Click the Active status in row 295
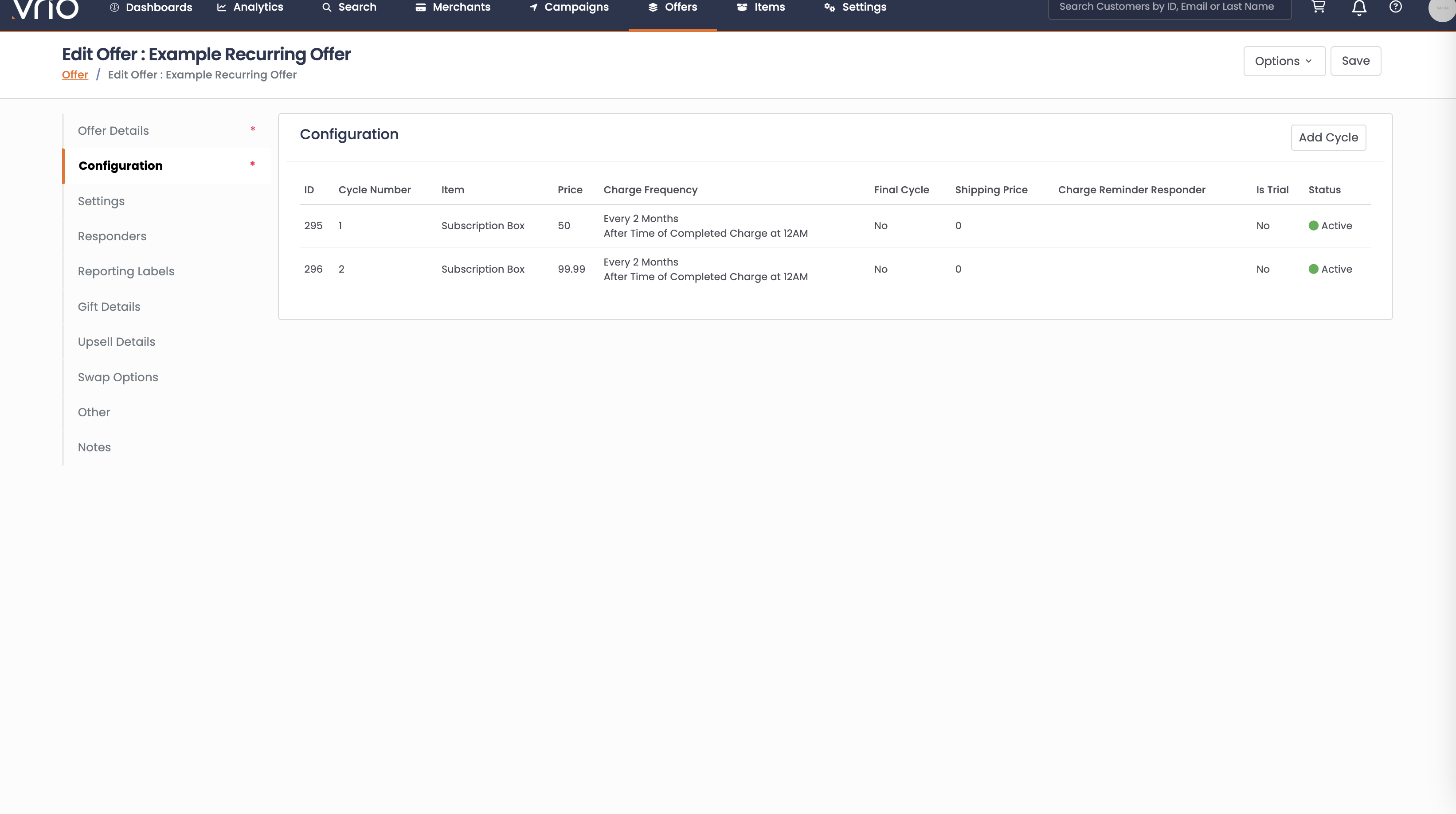 point(1331,226)
